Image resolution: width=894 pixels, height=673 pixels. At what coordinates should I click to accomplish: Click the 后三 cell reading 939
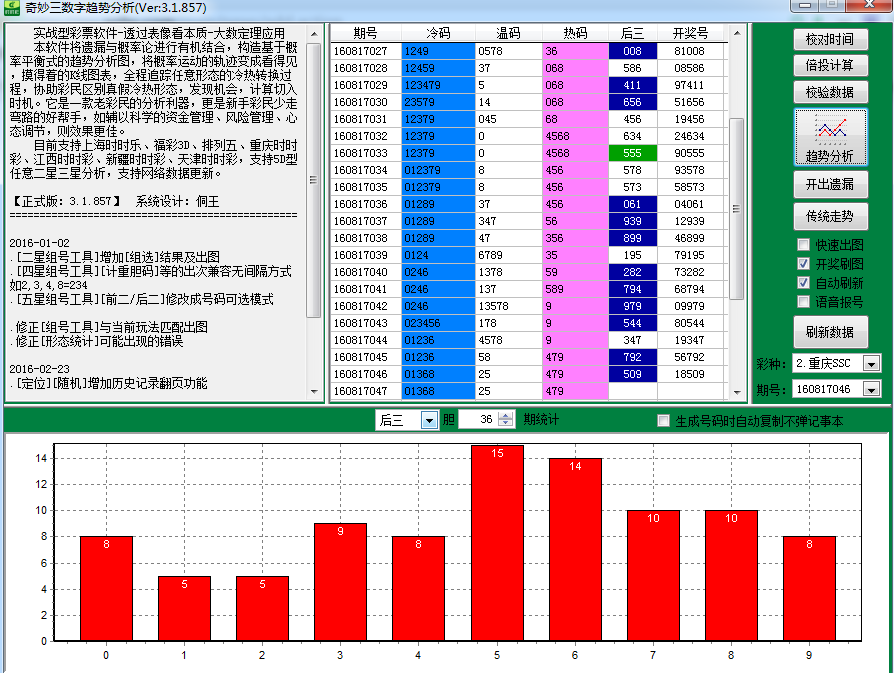click(632, 221)
